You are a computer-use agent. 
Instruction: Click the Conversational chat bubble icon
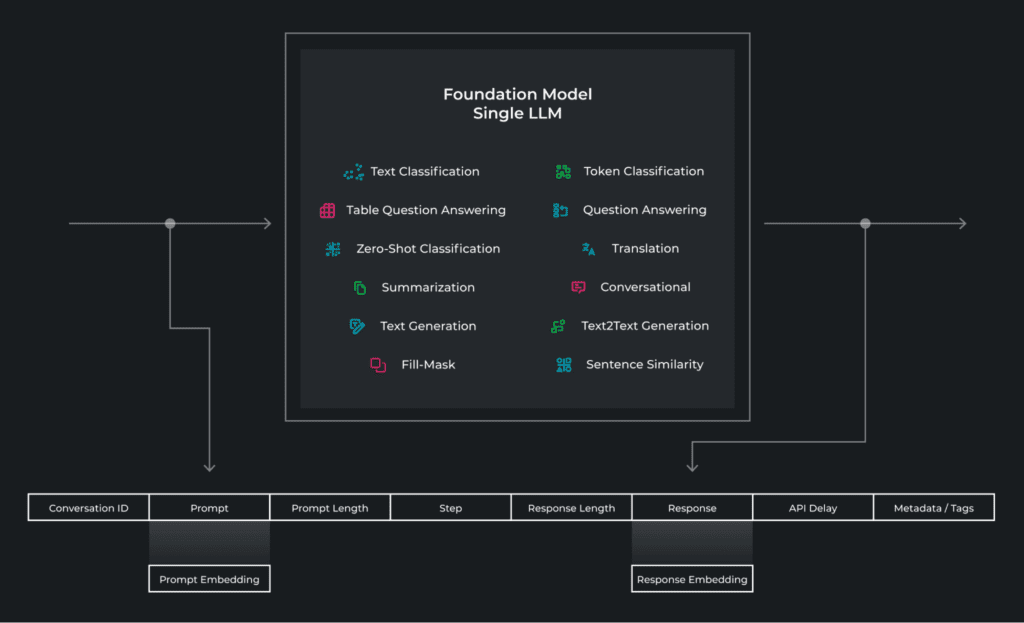pos(578,287)
